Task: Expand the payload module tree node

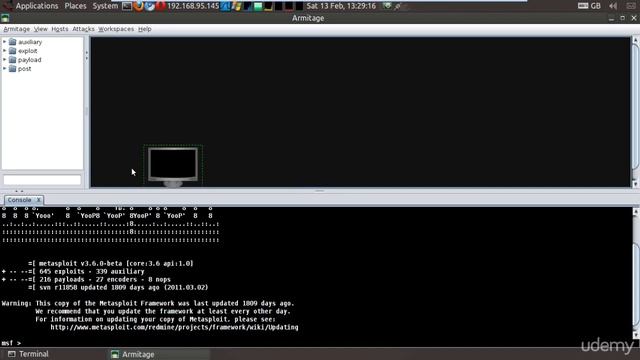Action: tap(4, 60)
